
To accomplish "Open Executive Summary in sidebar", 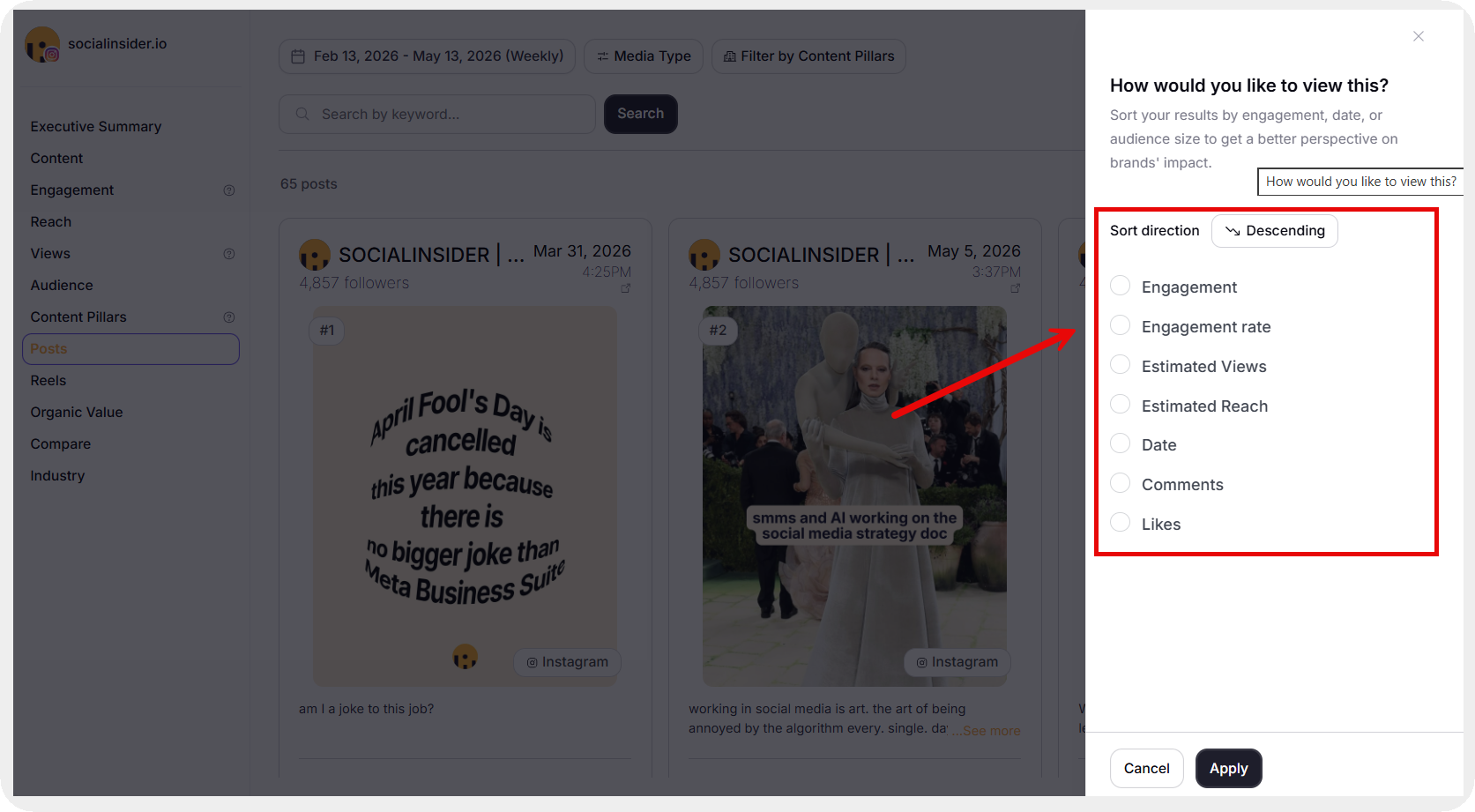I will (x=96, y=127).
